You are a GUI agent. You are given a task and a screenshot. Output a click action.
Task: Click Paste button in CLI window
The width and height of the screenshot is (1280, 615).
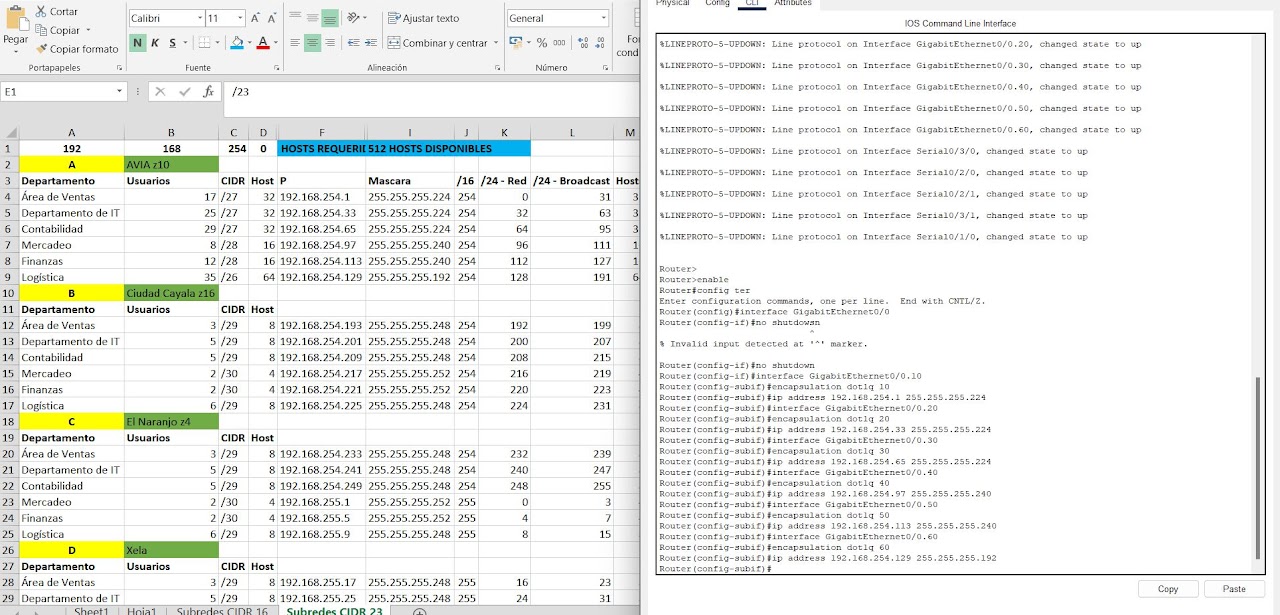tap(1234, 589)
